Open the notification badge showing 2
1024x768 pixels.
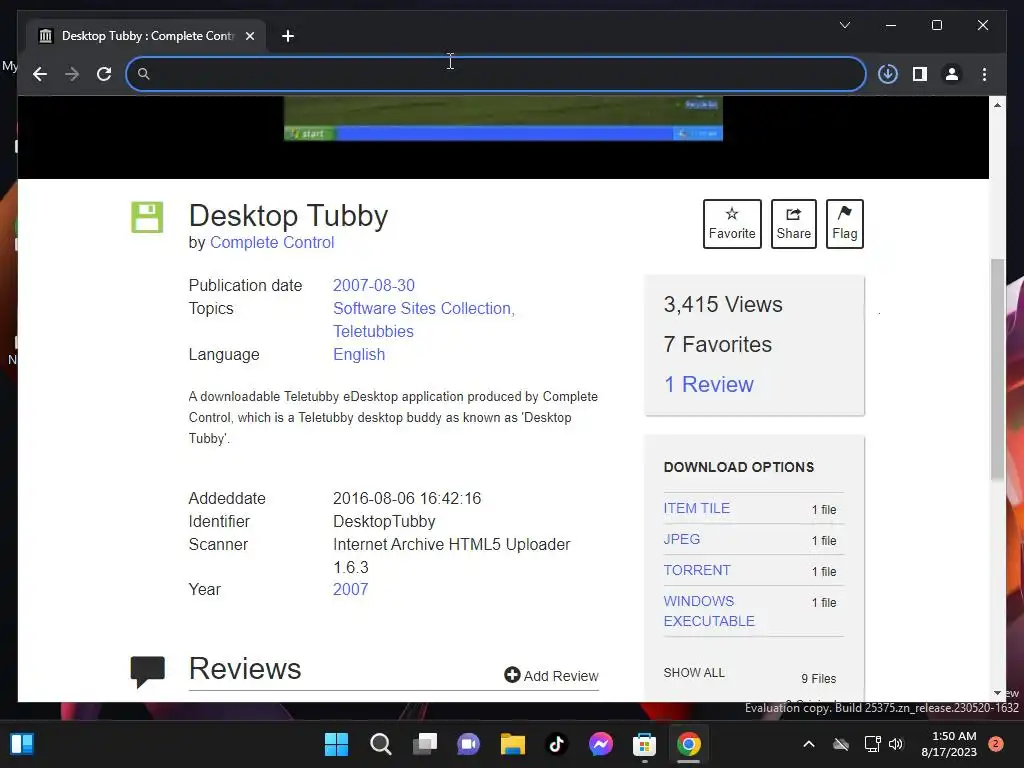pos(995,744)
